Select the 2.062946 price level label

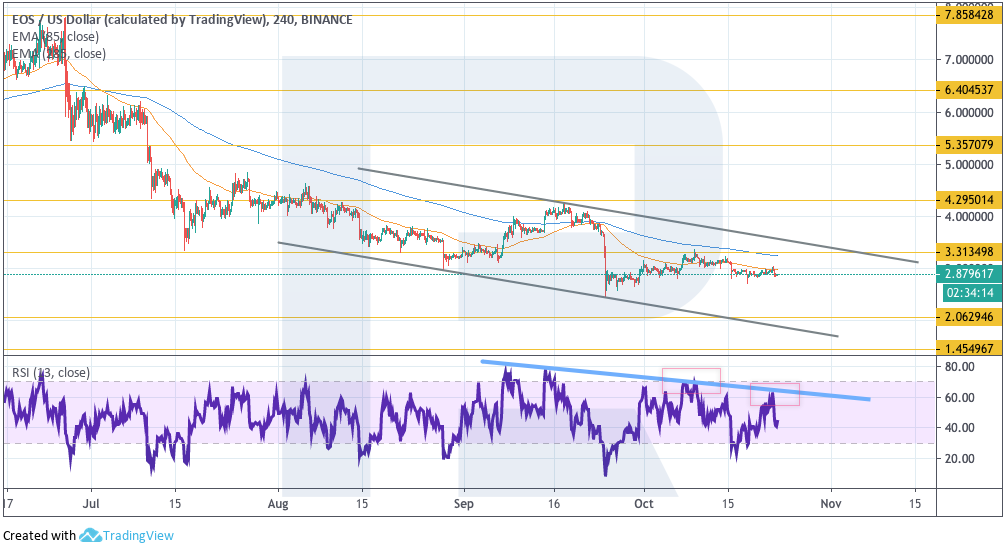pyautogui.click(x=968, y=318)
